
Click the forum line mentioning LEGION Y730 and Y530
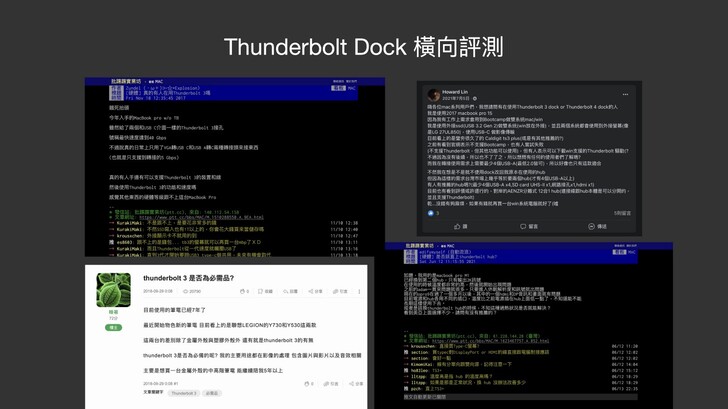[230, 325]
